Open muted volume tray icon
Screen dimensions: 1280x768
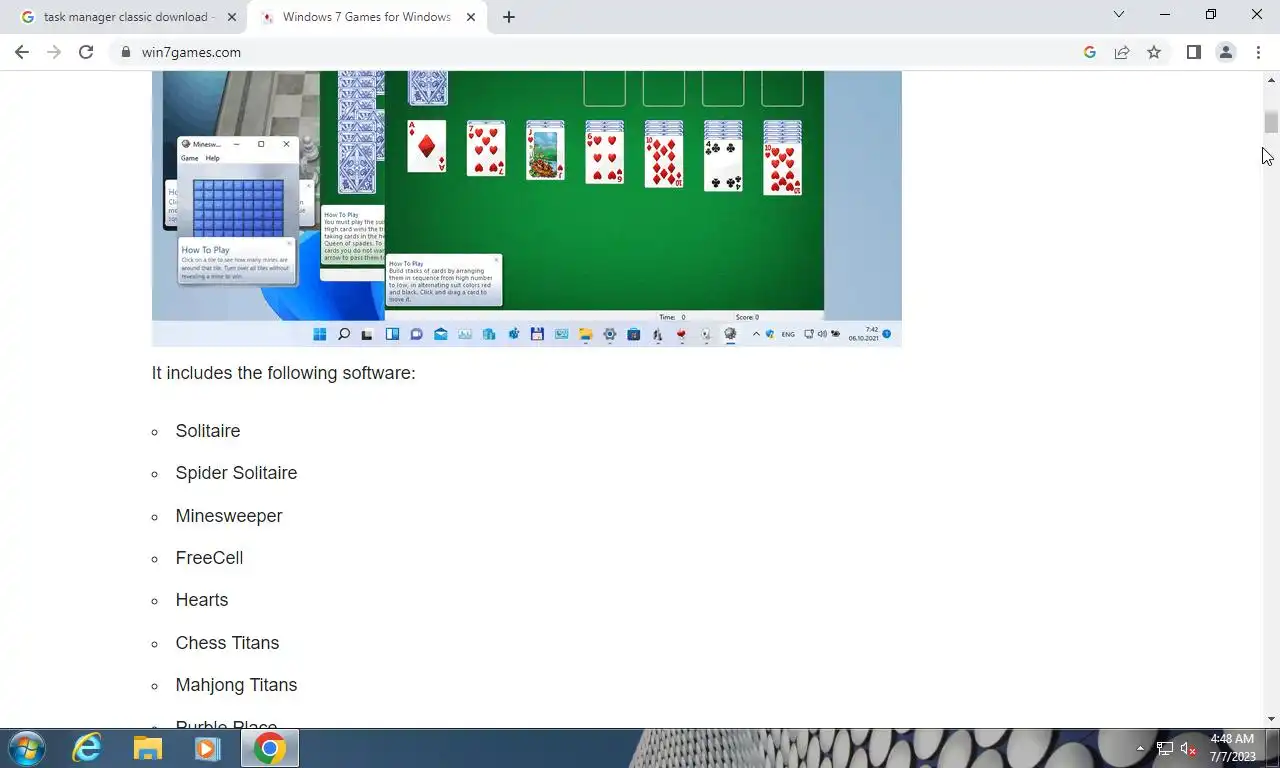[1188, 748]
